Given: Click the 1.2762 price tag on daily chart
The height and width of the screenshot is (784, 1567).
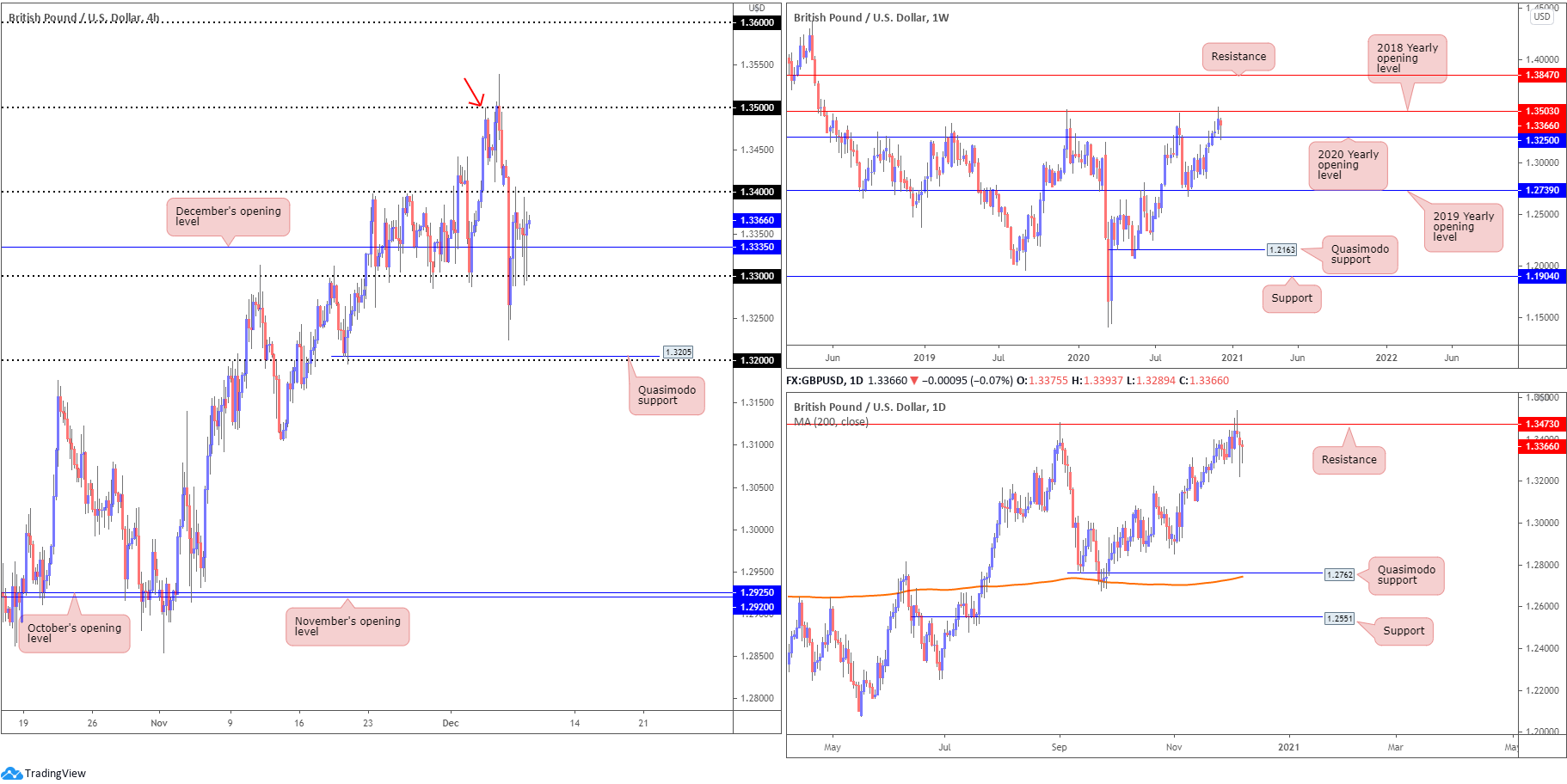Looking at the screenshot, I should point(1339,574).
